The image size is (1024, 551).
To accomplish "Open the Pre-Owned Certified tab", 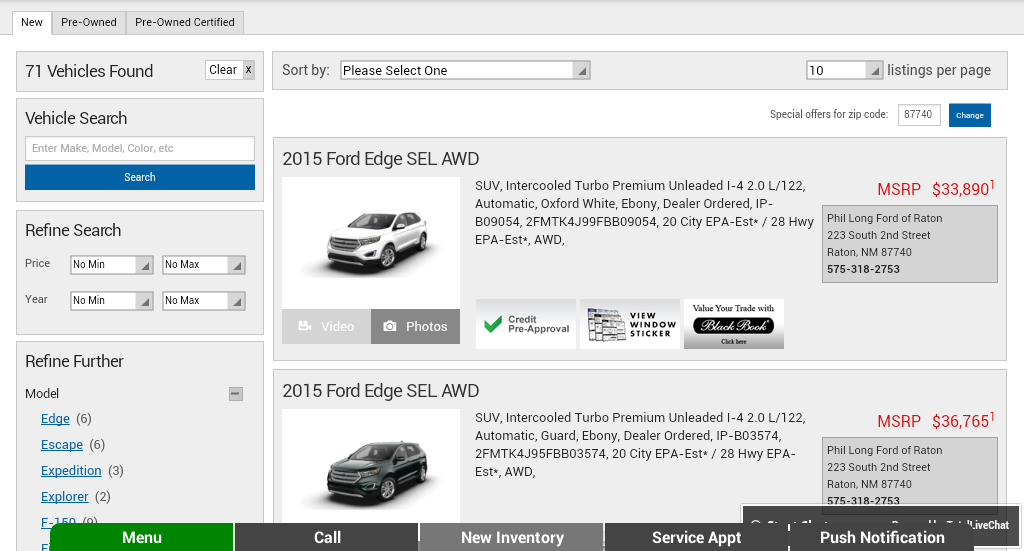I will click(185, 22).
